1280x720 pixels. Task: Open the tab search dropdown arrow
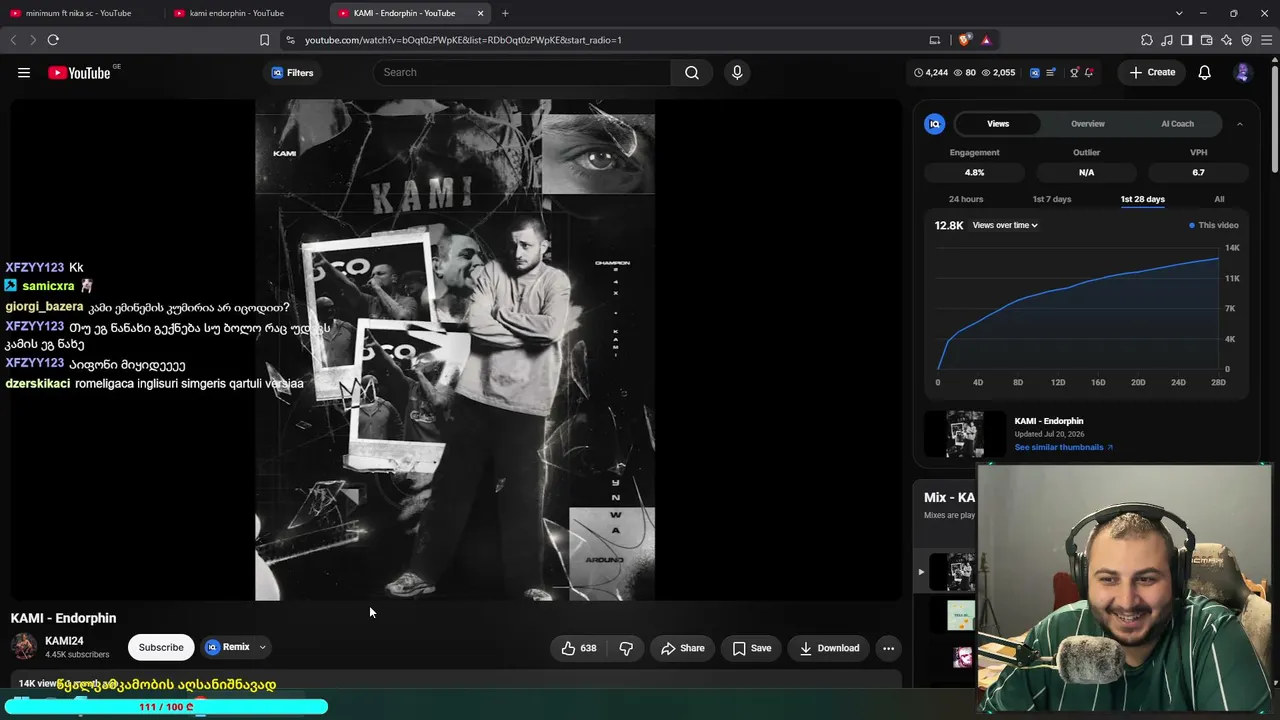1179,13
